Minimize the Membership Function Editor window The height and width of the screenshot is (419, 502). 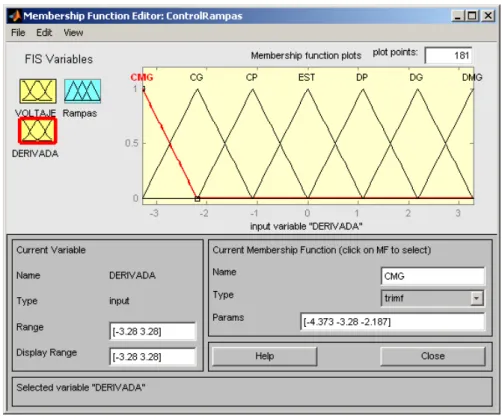pos(458,16)
